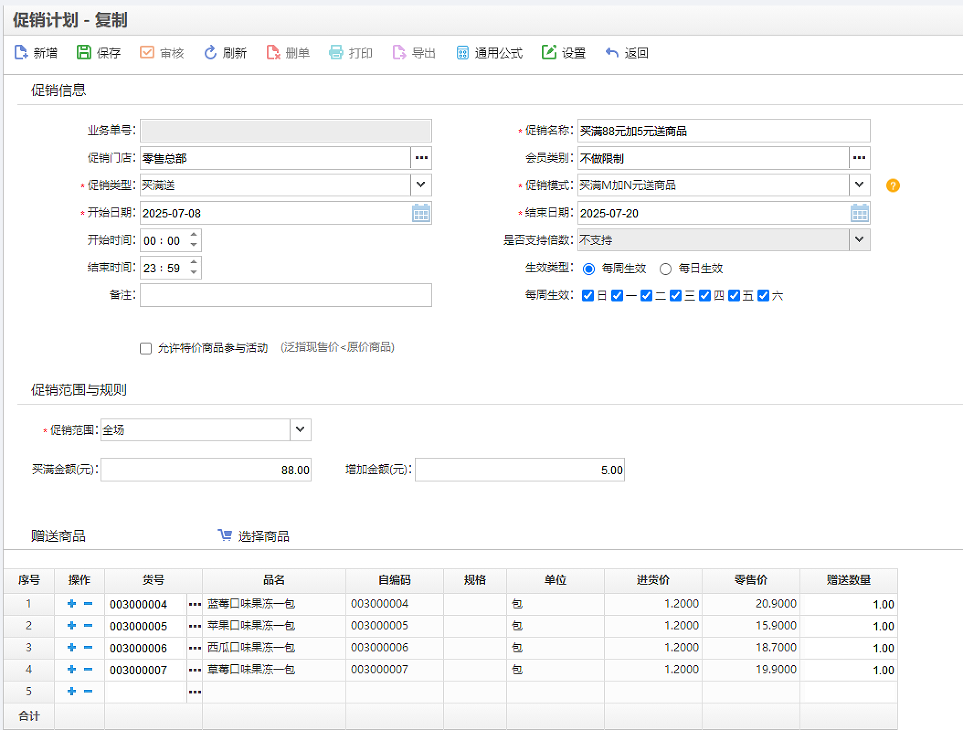
Task: Open the 结束日期 calendar picker
Action: tap(860, 213)
